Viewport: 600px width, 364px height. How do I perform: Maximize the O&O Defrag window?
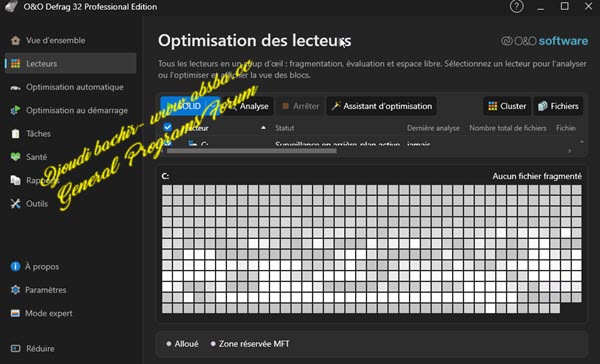click(x=564, y=7)
